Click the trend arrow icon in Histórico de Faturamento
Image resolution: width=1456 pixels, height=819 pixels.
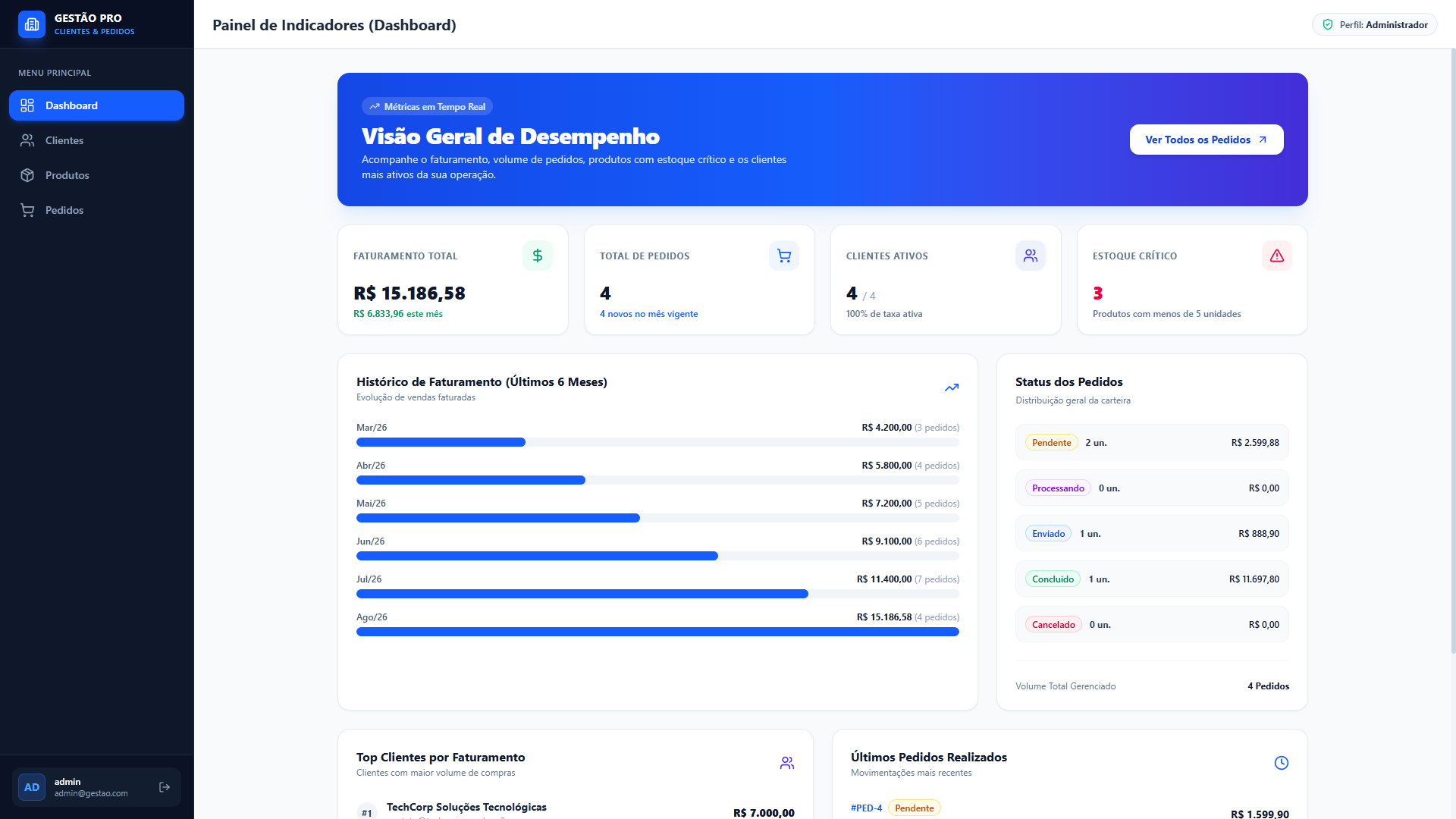click(x=952, y=388)
